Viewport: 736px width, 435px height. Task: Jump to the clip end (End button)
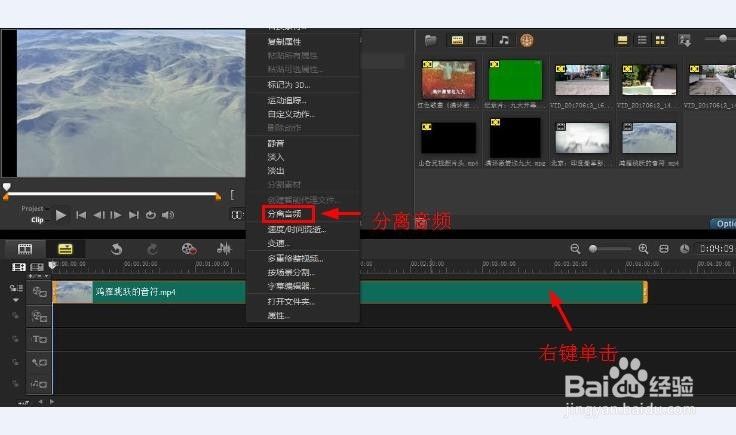pos(134,215)
